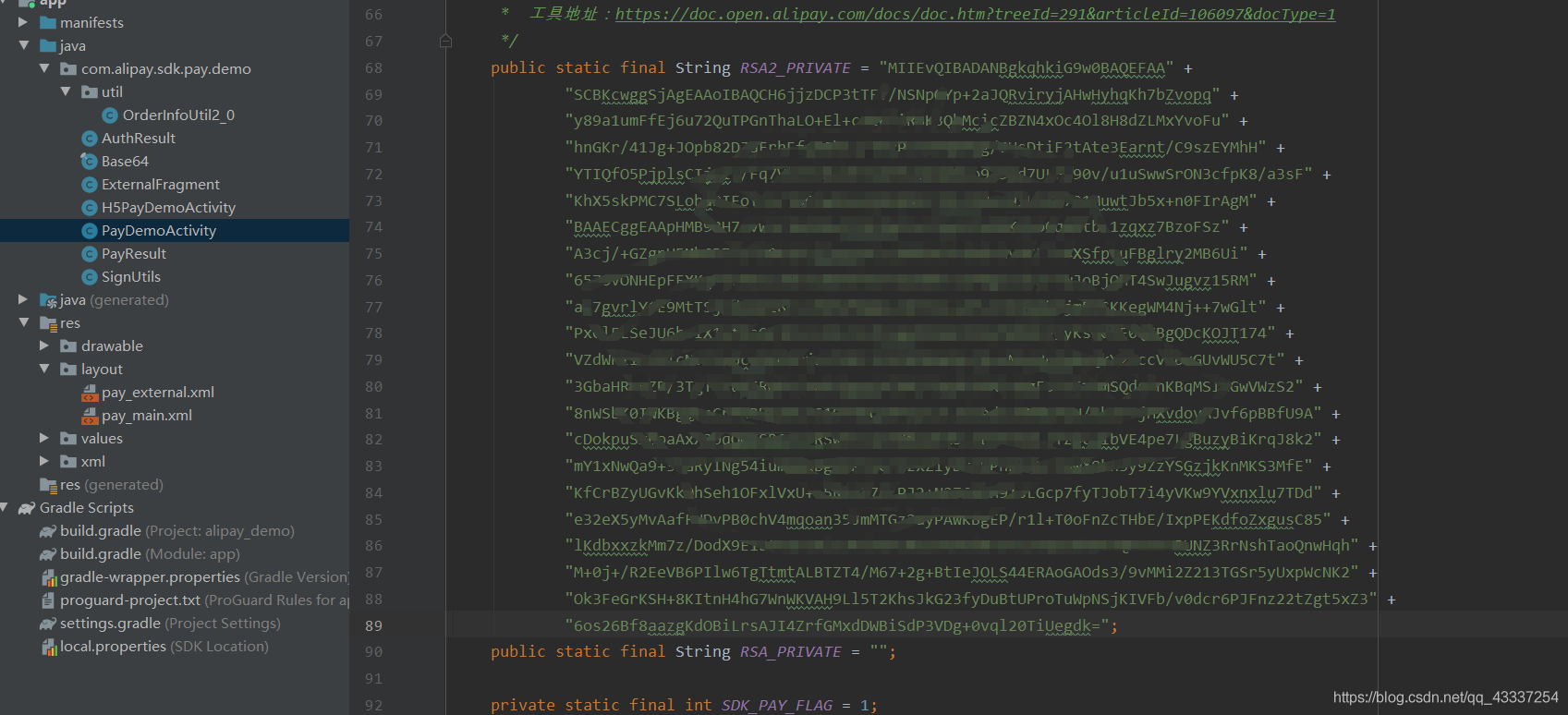The height and width of the screenshot is (715, 1568).
Task: Click the ExternalFragment class icon
Action: 90,185
